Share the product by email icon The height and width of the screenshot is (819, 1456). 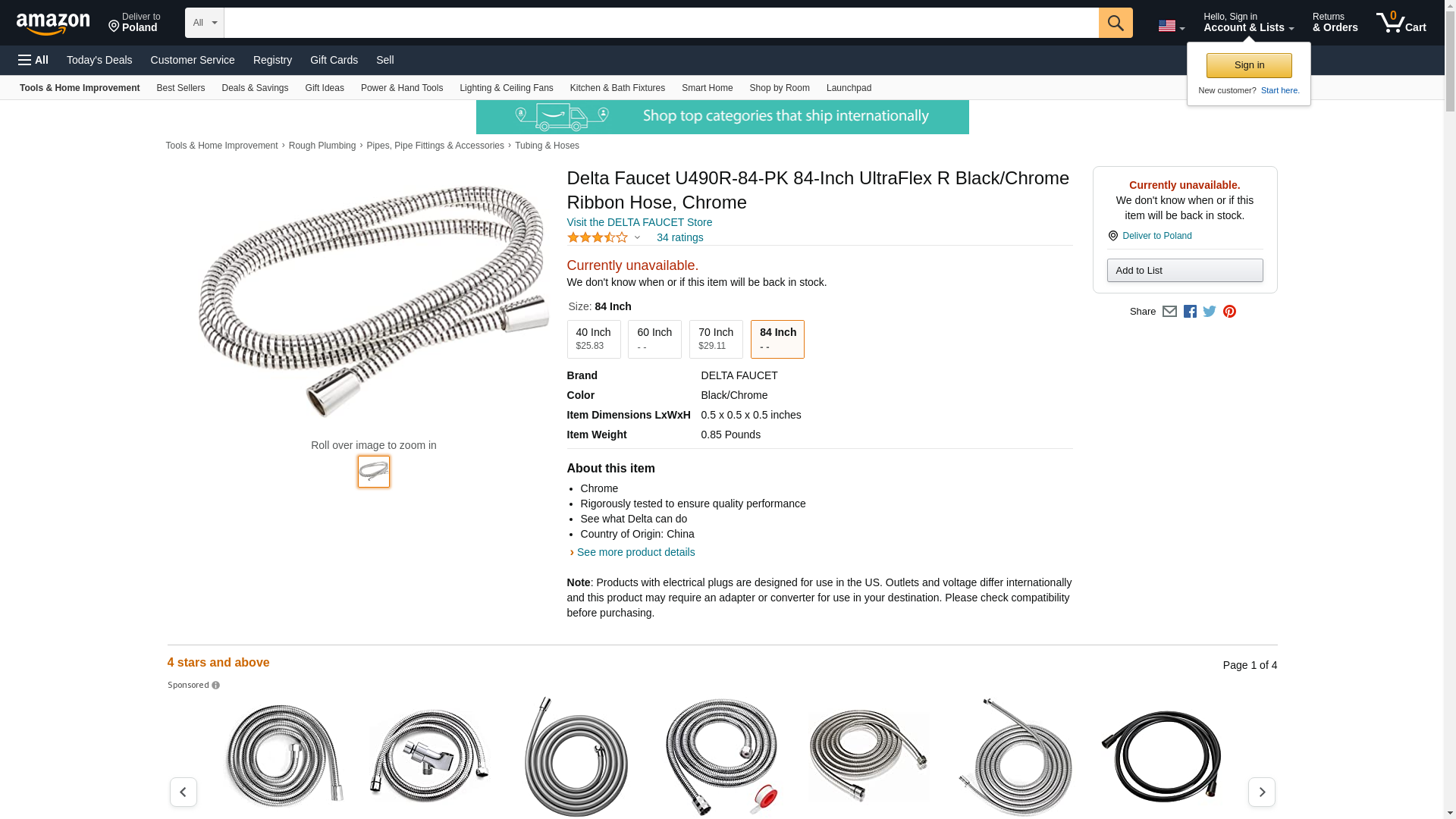click(x=1169, y=312)
